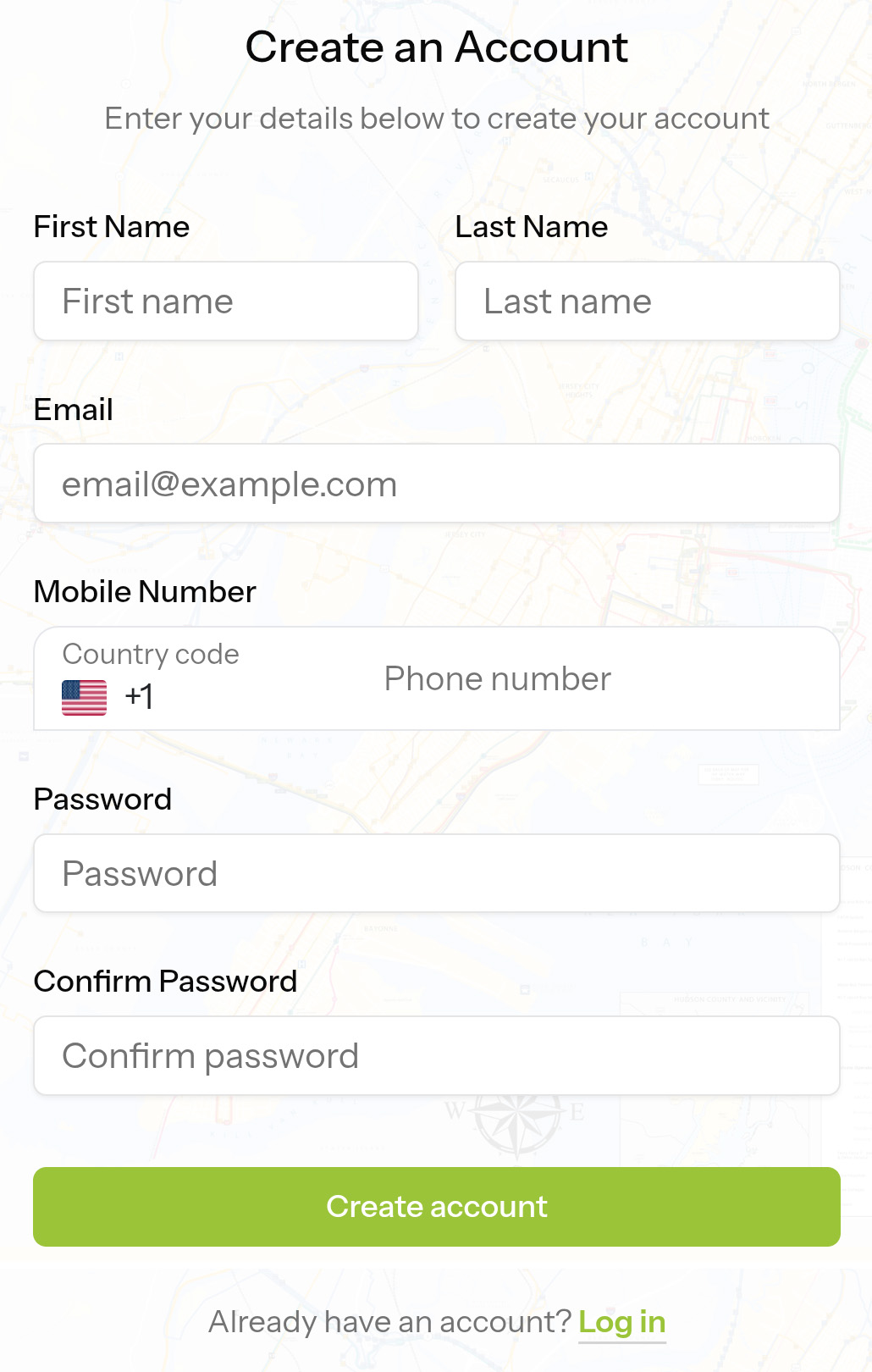Image resolution: width=872 pixels, height=1372 pixels.
Task: Click the "Last Name" field label
Action: click(x=532, y=227)
